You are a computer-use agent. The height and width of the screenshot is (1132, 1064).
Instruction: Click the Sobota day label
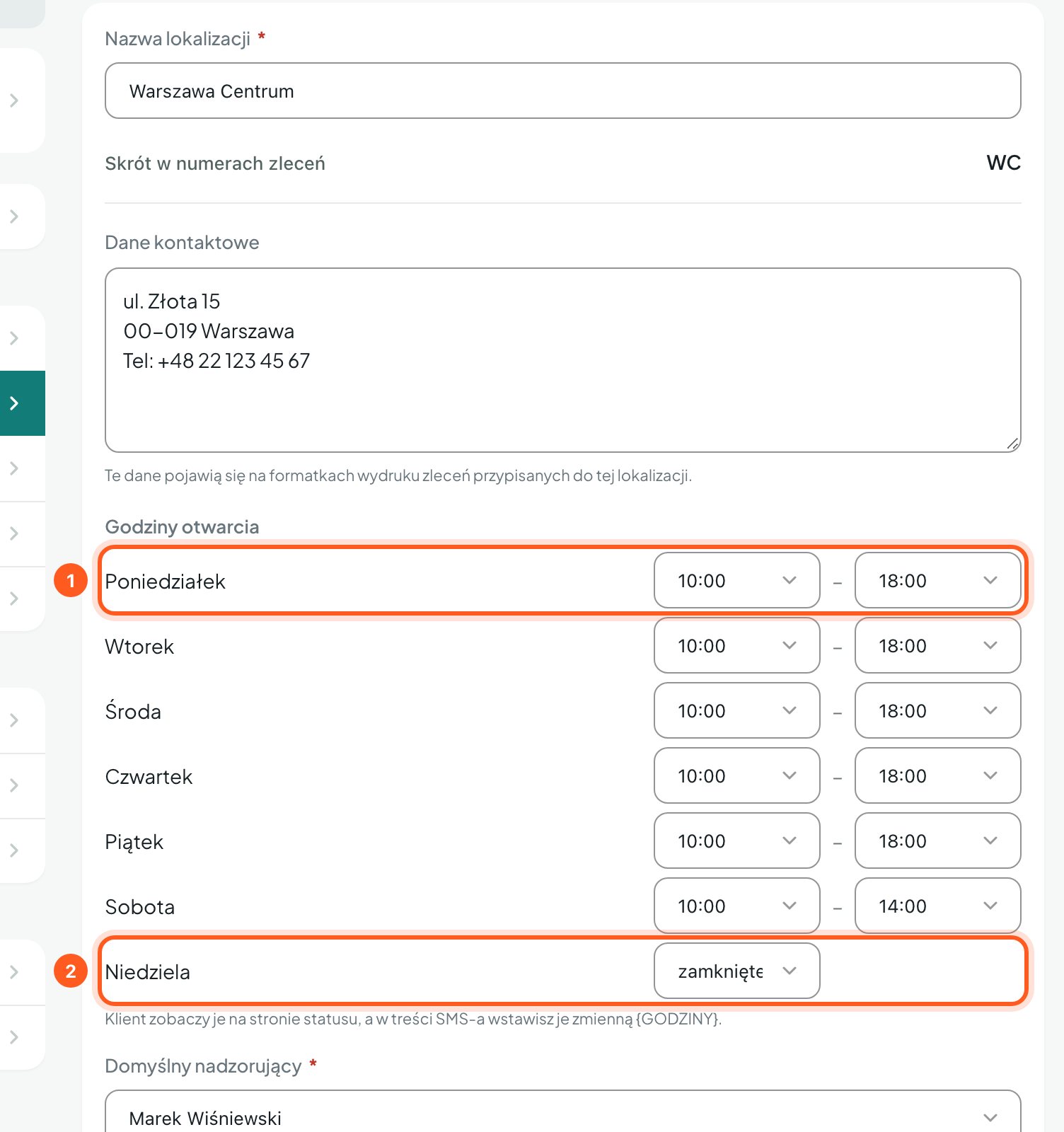coord(139,907)
